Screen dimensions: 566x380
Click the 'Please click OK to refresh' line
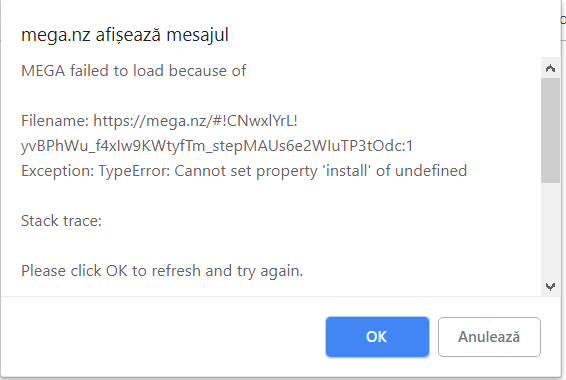coord(162,271)
